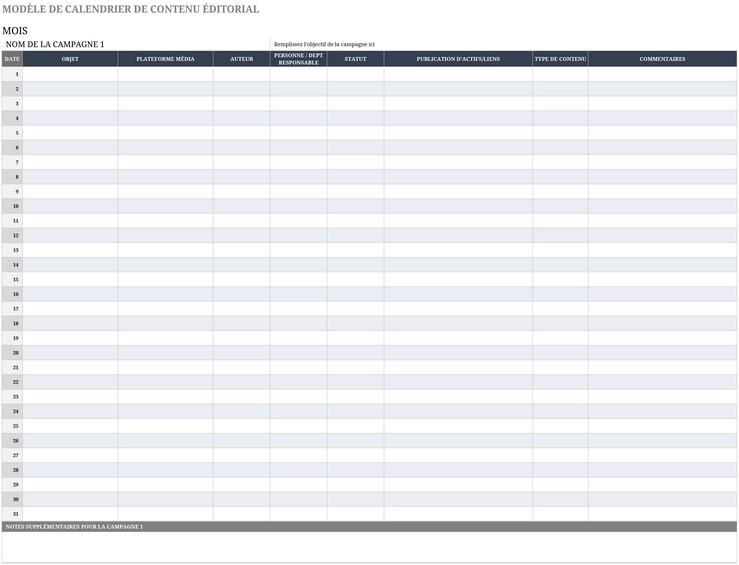Select the PLATEFORME MÉDIA column header
Screen dimensions: 739x565
(x=165, y=59)
